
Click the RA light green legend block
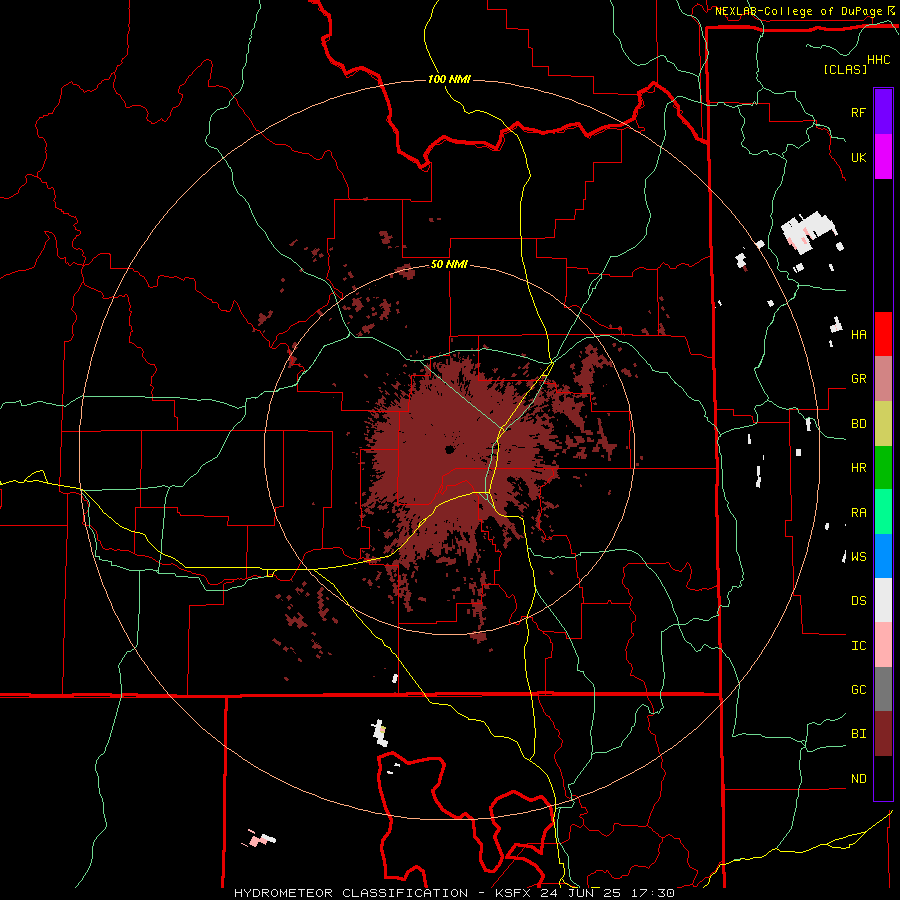(883, 512)
